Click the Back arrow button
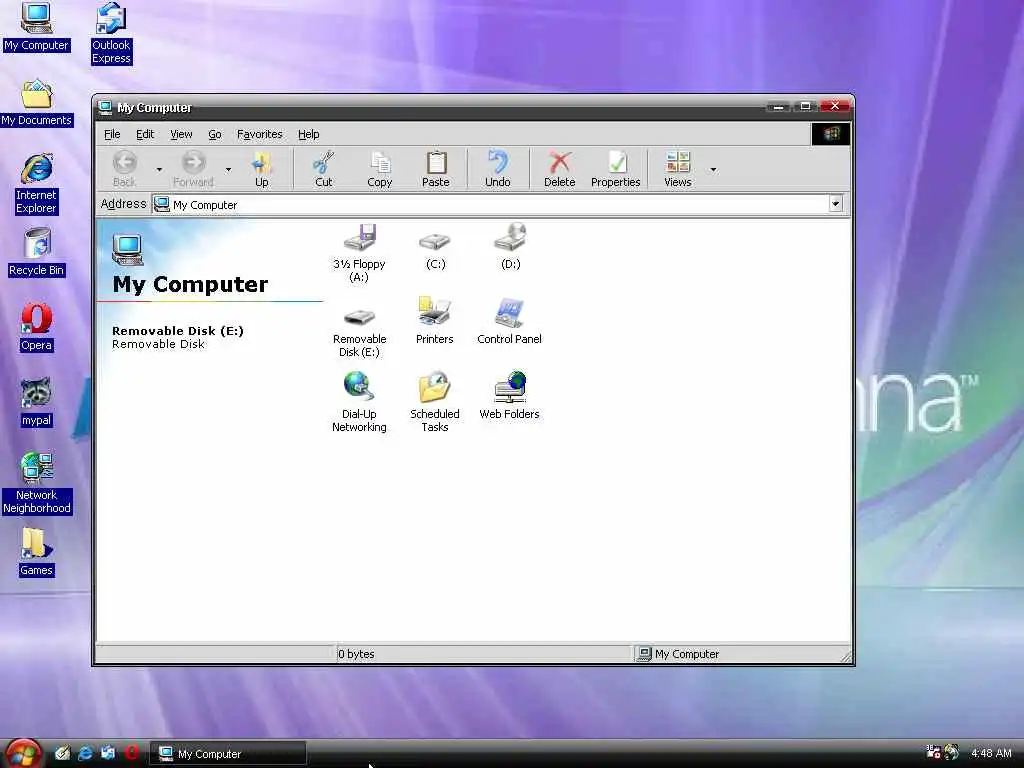 (x=125, y=169)
